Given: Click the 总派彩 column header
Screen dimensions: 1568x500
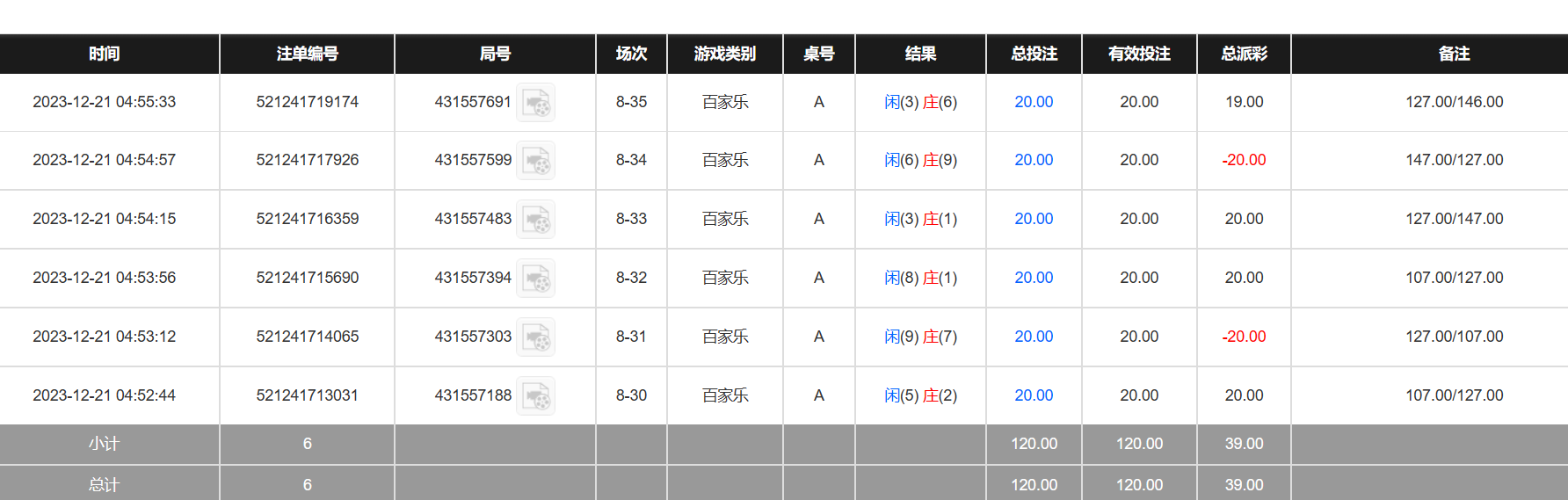Looking at the screenshot, I should coord(1244,54).
